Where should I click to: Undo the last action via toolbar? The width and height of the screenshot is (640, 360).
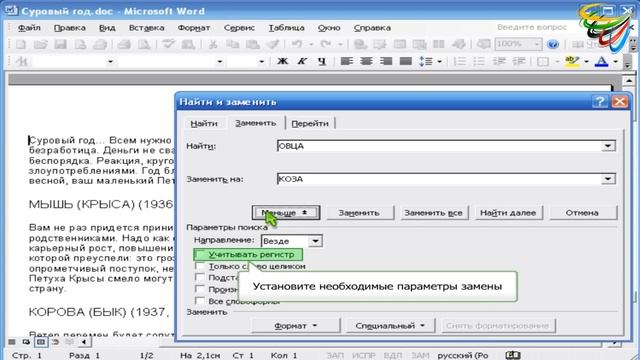296,44
